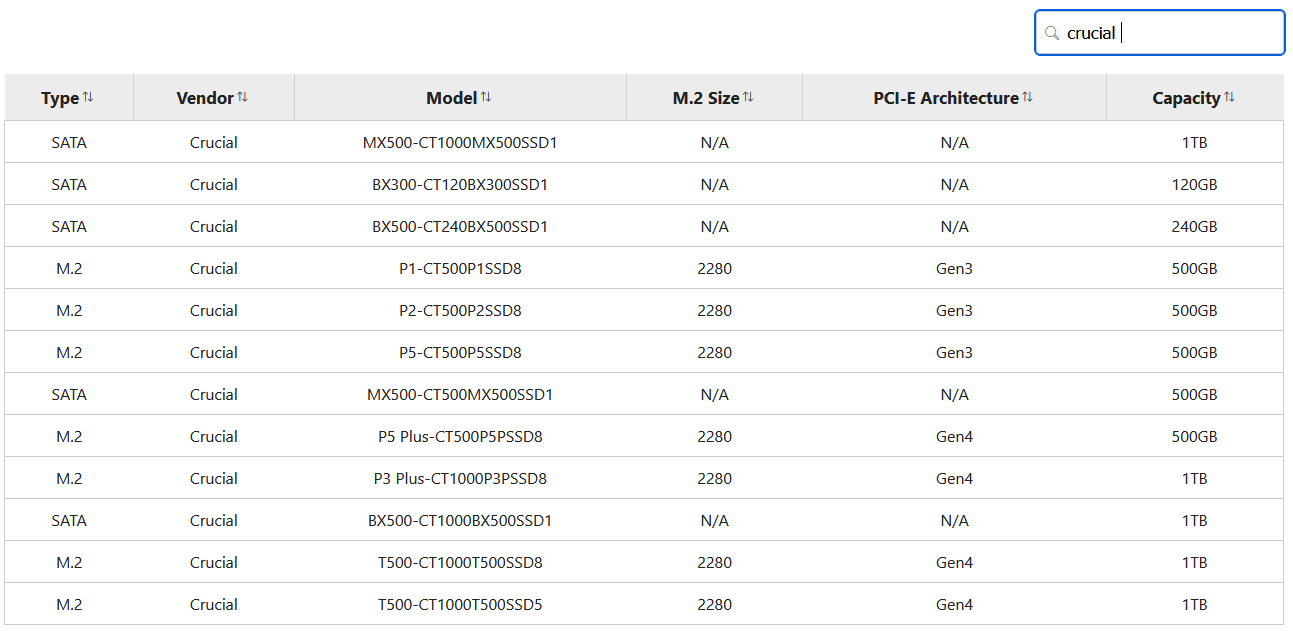The image size is (1293, 631).
Task: Click the search field containing 'crucial'
Action: [x=1159, y=33]
